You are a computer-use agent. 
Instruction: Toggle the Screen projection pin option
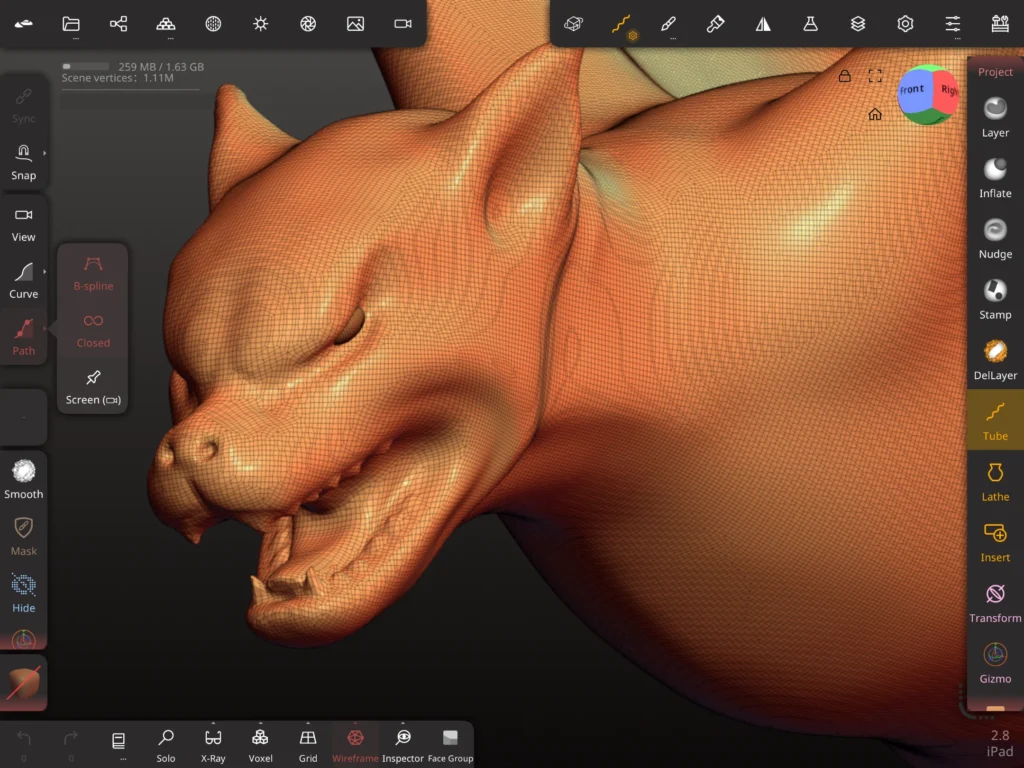(x=93, y=387)
